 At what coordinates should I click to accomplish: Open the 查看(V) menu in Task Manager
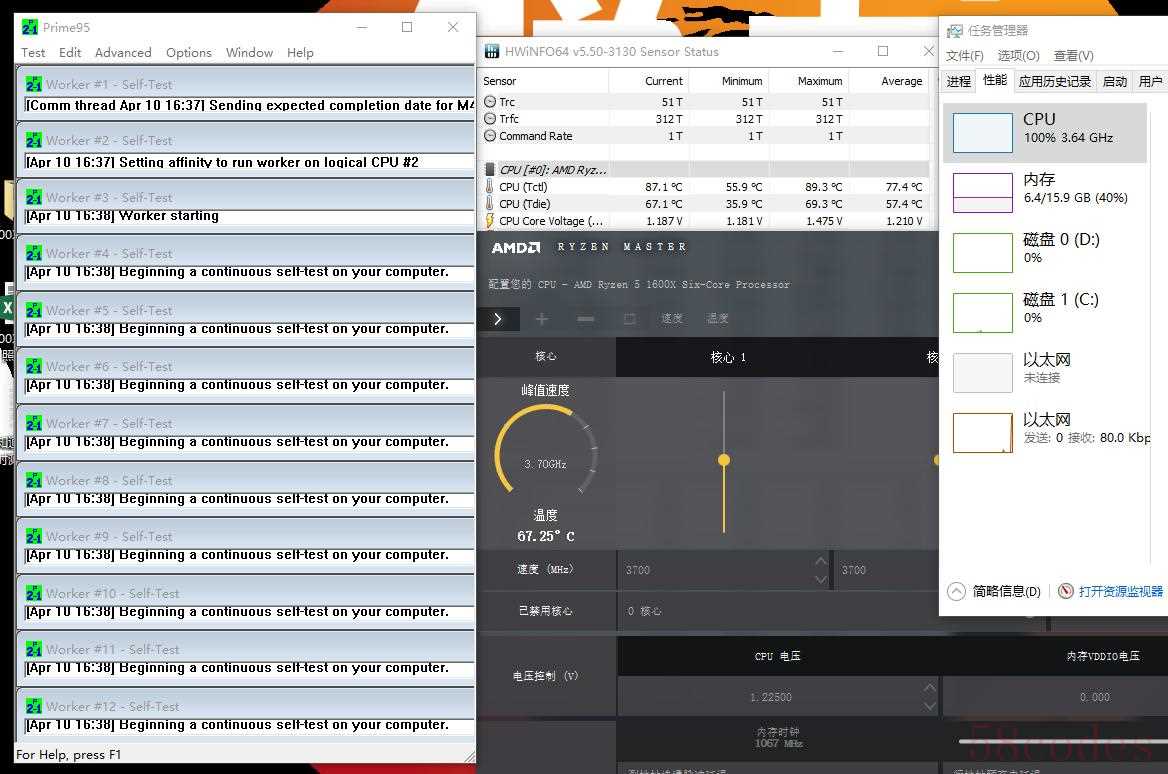1073,56
